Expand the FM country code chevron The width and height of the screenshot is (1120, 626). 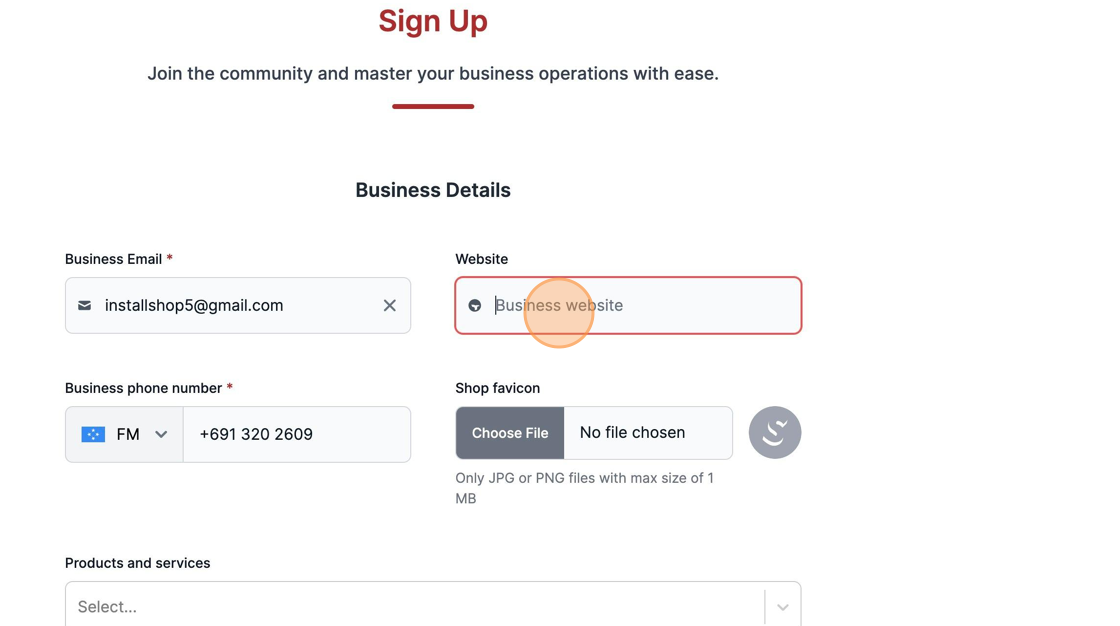point(161,434)
